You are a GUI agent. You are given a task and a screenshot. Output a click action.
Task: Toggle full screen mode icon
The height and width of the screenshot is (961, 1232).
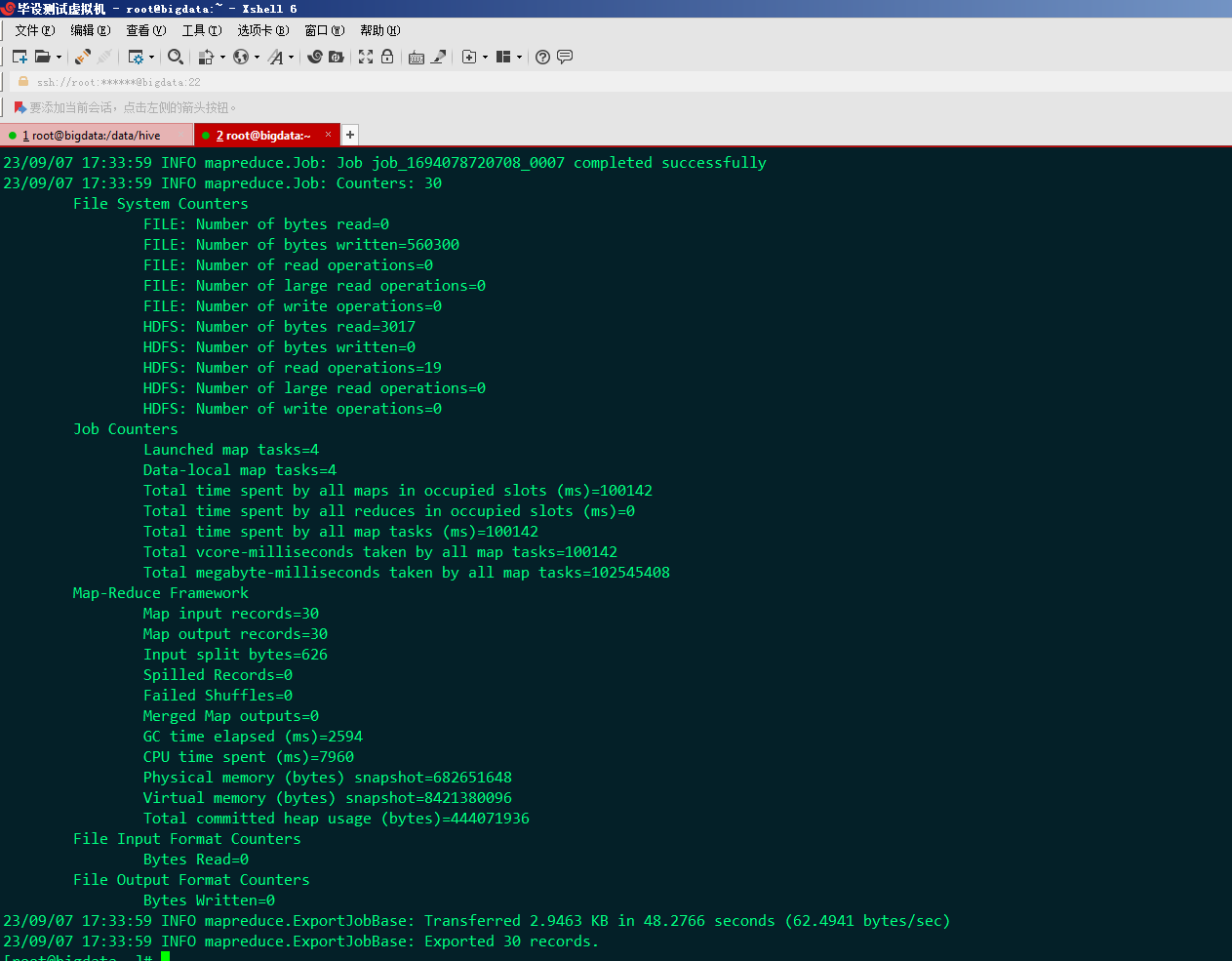[366, 57]
